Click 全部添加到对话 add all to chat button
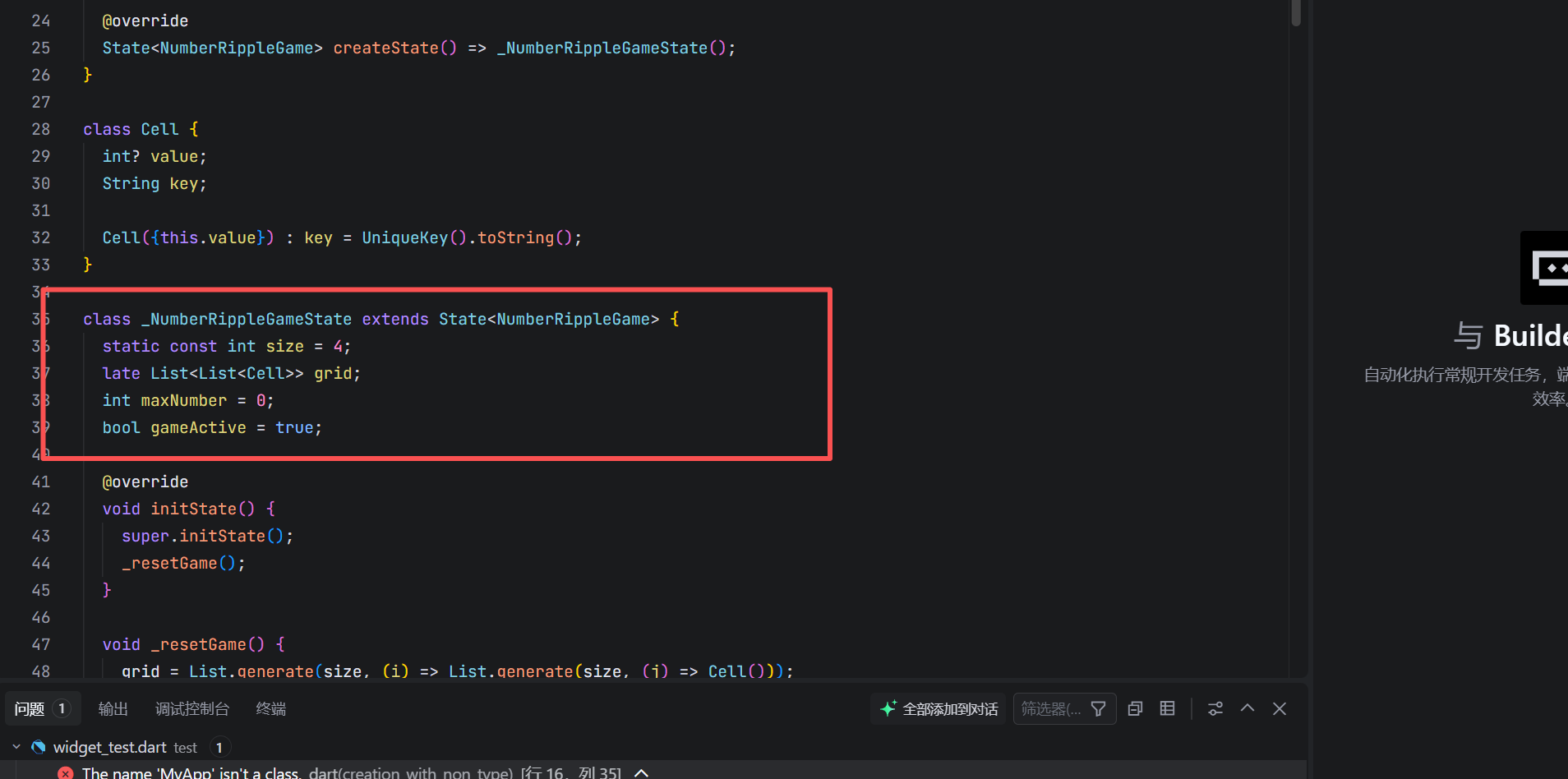 click(939, 709)
